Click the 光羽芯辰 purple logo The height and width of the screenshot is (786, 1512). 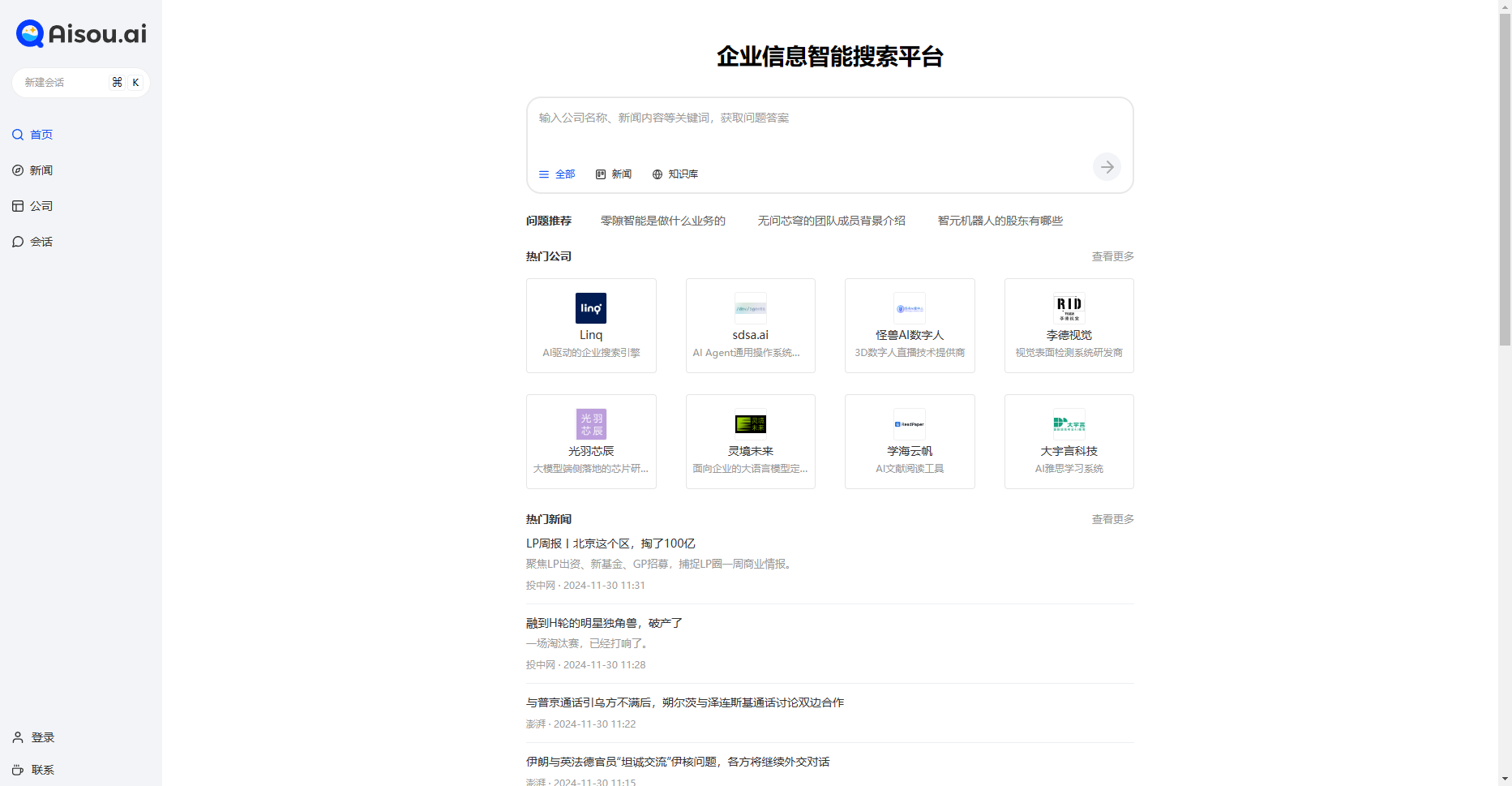point(591,424)
